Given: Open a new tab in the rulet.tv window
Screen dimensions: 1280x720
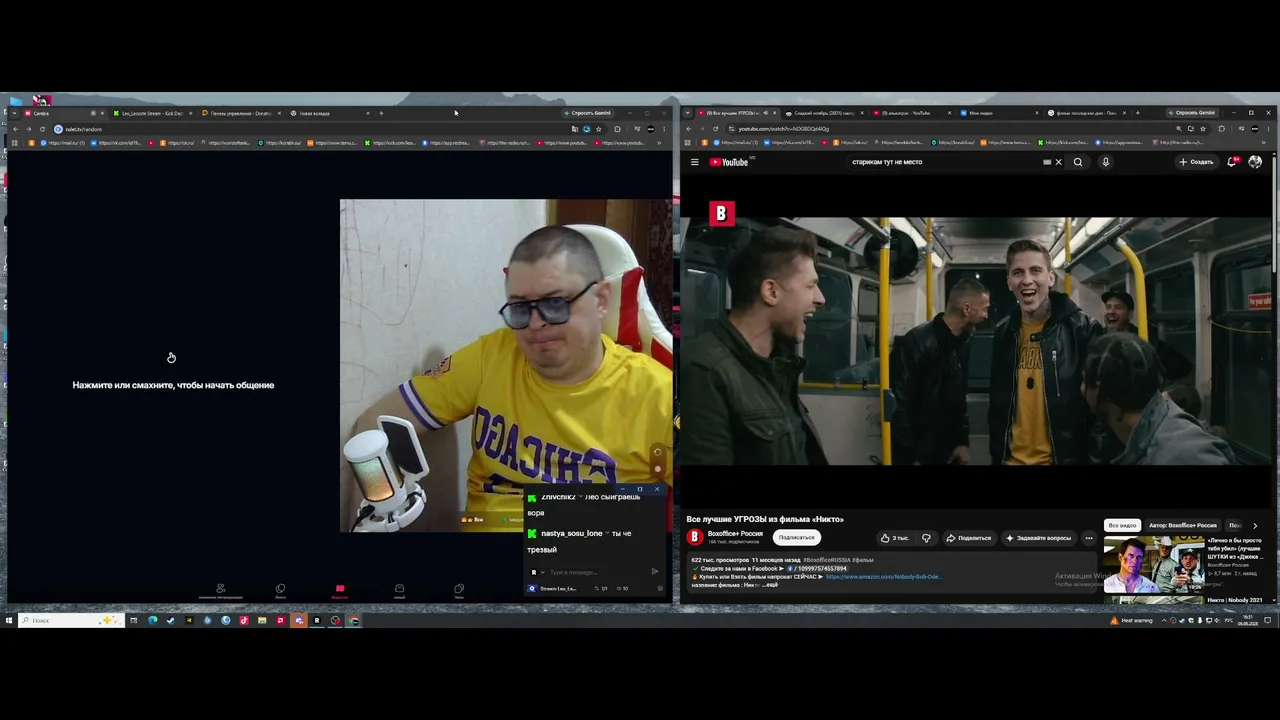Looking at the screenshot, I should [x=381, y=113].
